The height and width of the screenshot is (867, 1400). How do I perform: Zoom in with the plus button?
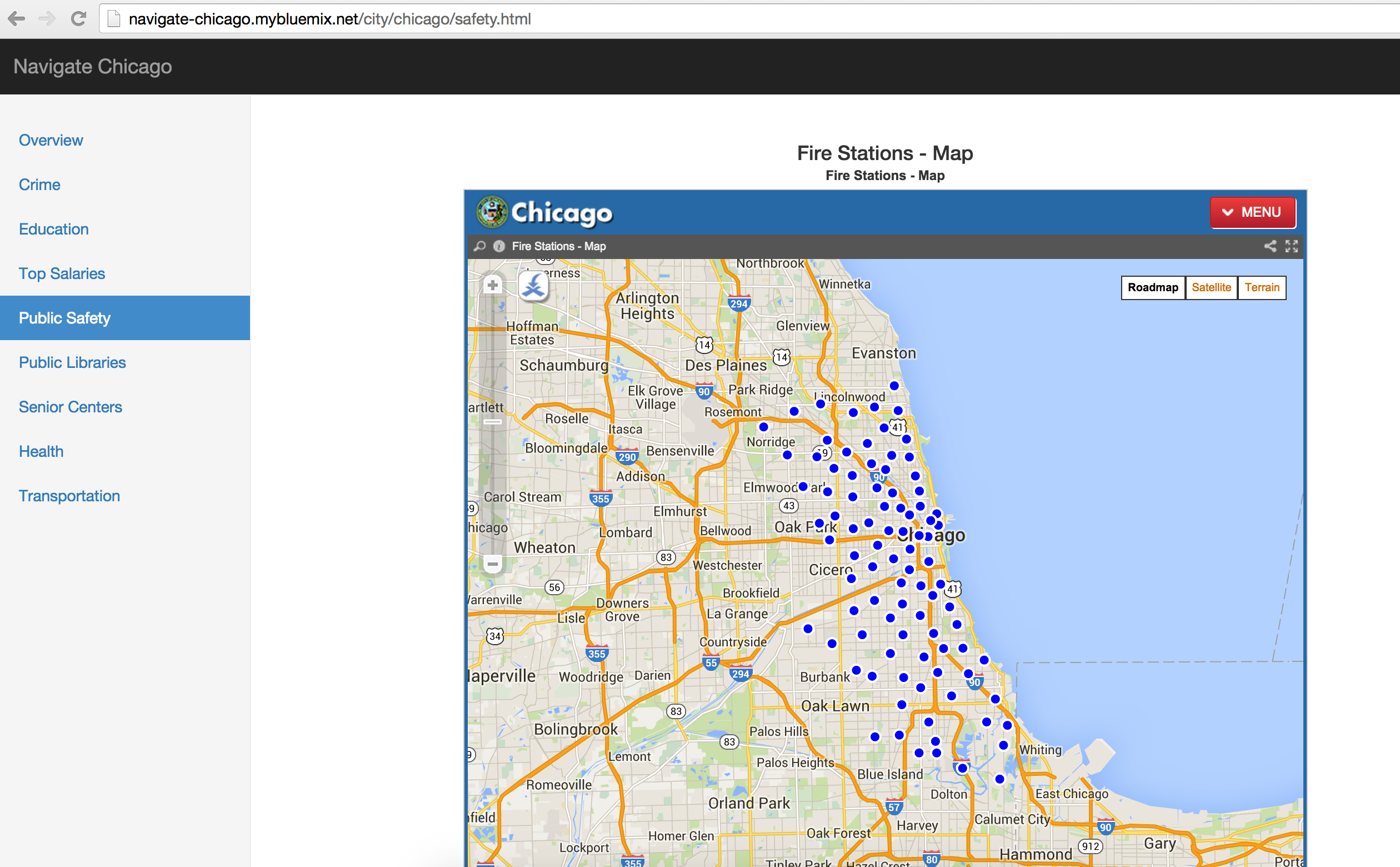(492, 285)
